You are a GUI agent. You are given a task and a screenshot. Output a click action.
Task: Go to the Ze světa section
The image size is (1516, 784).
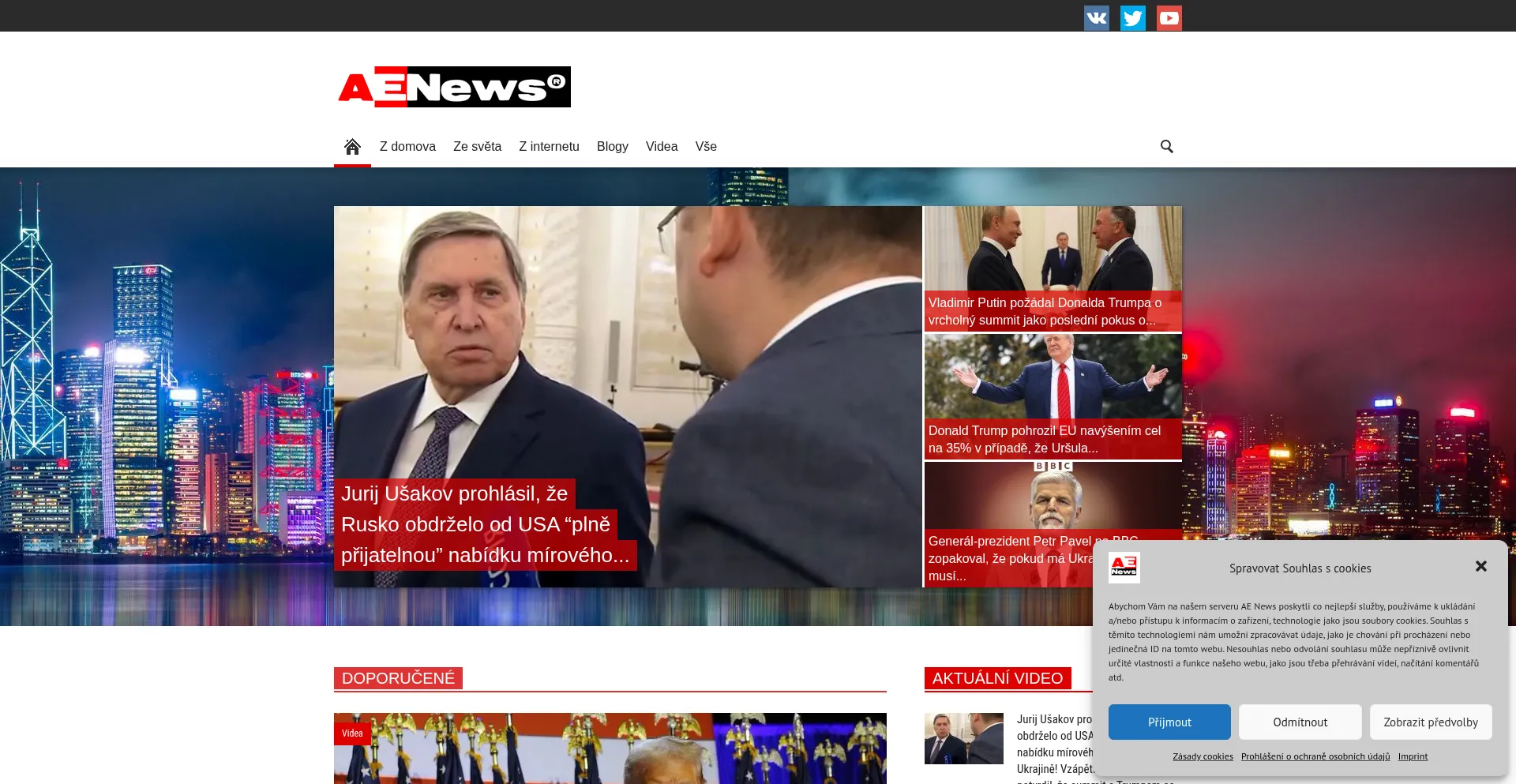pos(477,147)
